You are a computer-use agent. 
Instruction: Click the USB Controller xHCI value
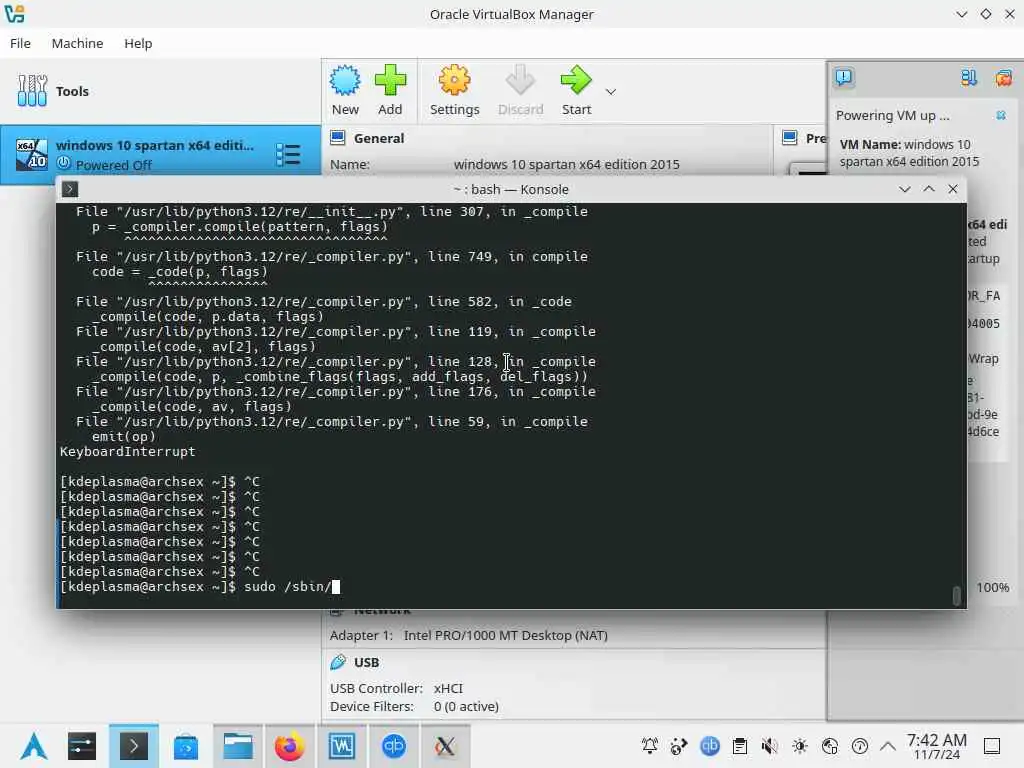pyautogui.click(x=448, y=688)
